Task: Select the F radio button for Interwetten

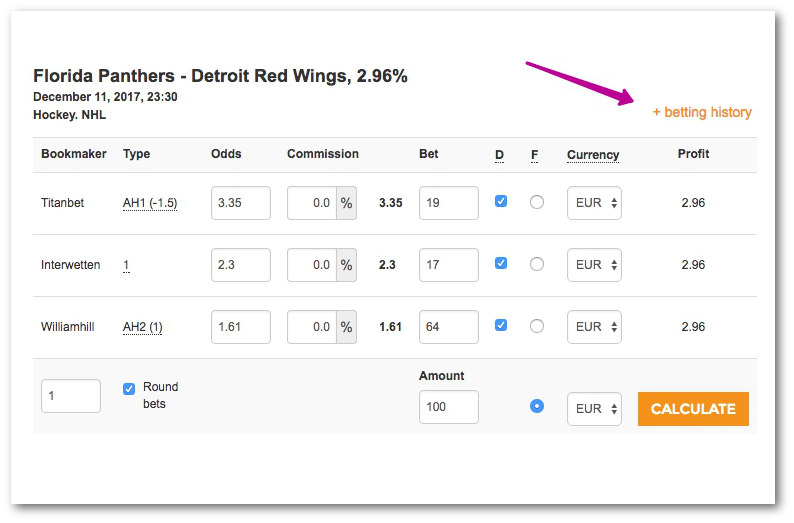Action: (537, 264)
